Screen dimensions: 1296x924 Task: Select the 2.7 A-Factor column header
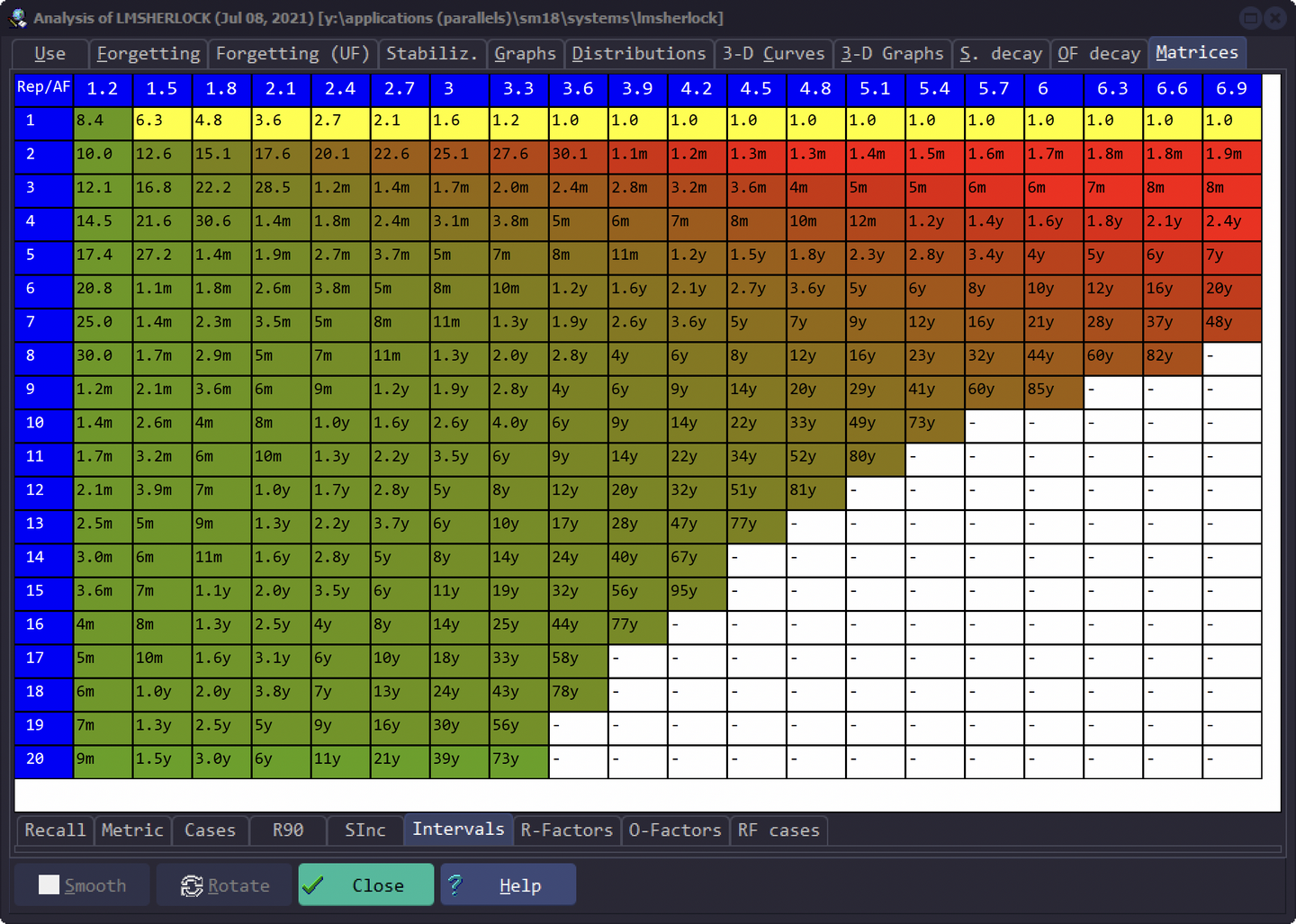click(400, 89)
